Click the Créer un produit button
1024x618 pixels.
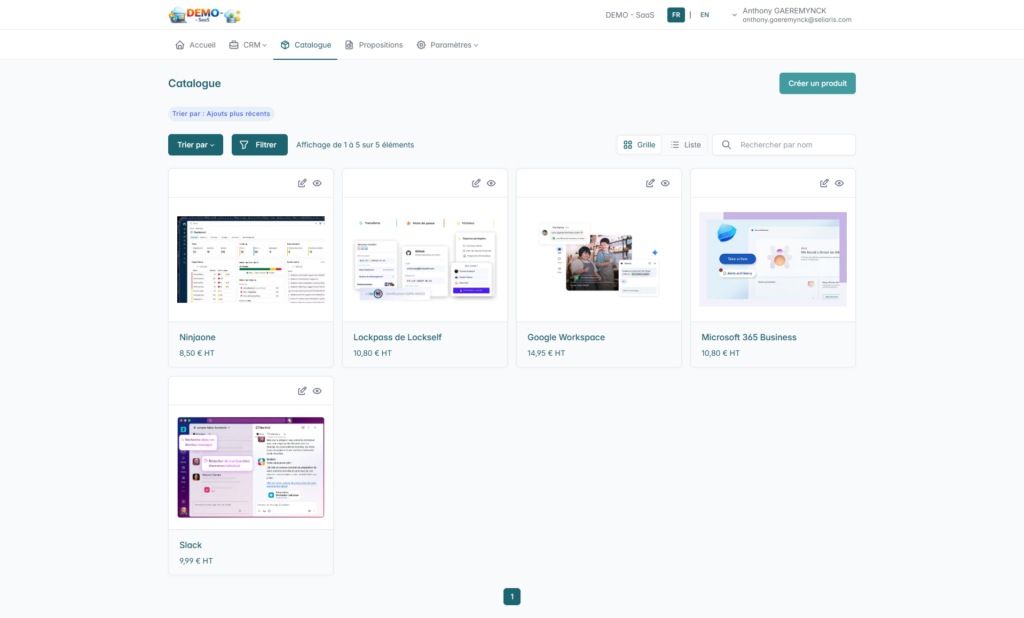pyautogui.click(x=817, y=84)
